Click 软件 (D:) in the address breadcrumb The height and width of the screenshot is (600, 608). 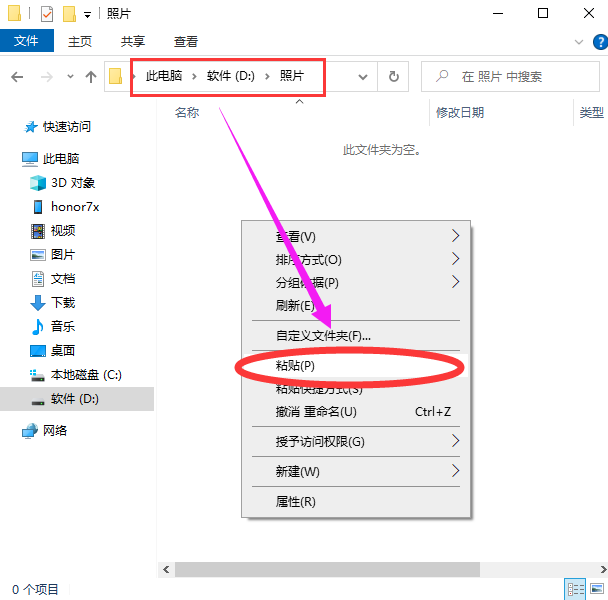click(x=231, y=76)
